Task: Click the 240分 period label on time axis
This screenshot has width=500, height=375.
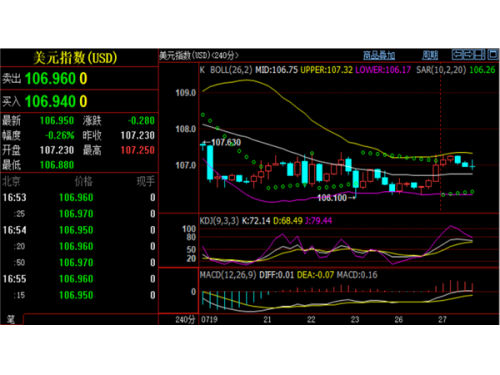Action: pyautogui.click(x=185, y=320)
